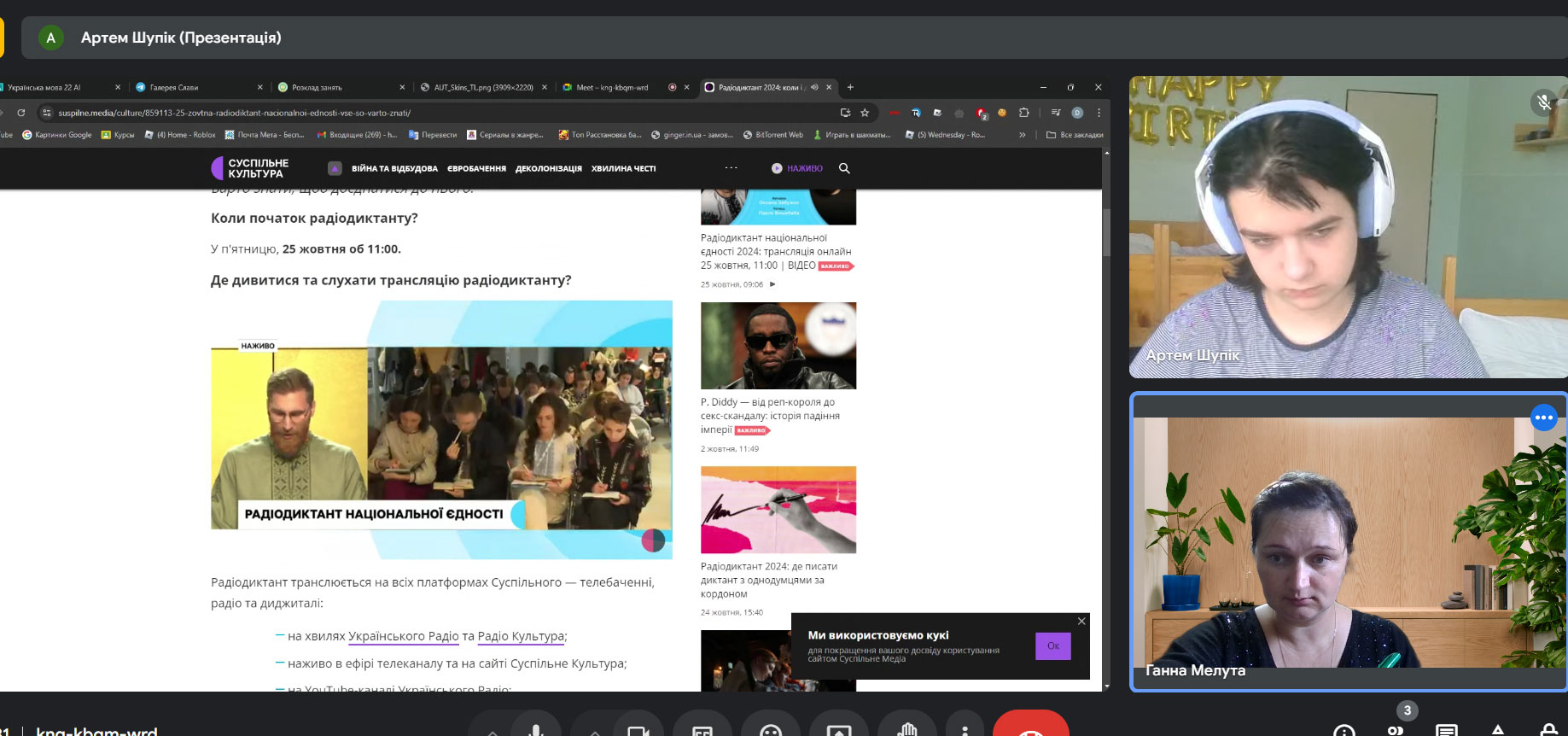1568x736 pixels.
Task: Open the Картинки Google bookmark
Action: 56,135
